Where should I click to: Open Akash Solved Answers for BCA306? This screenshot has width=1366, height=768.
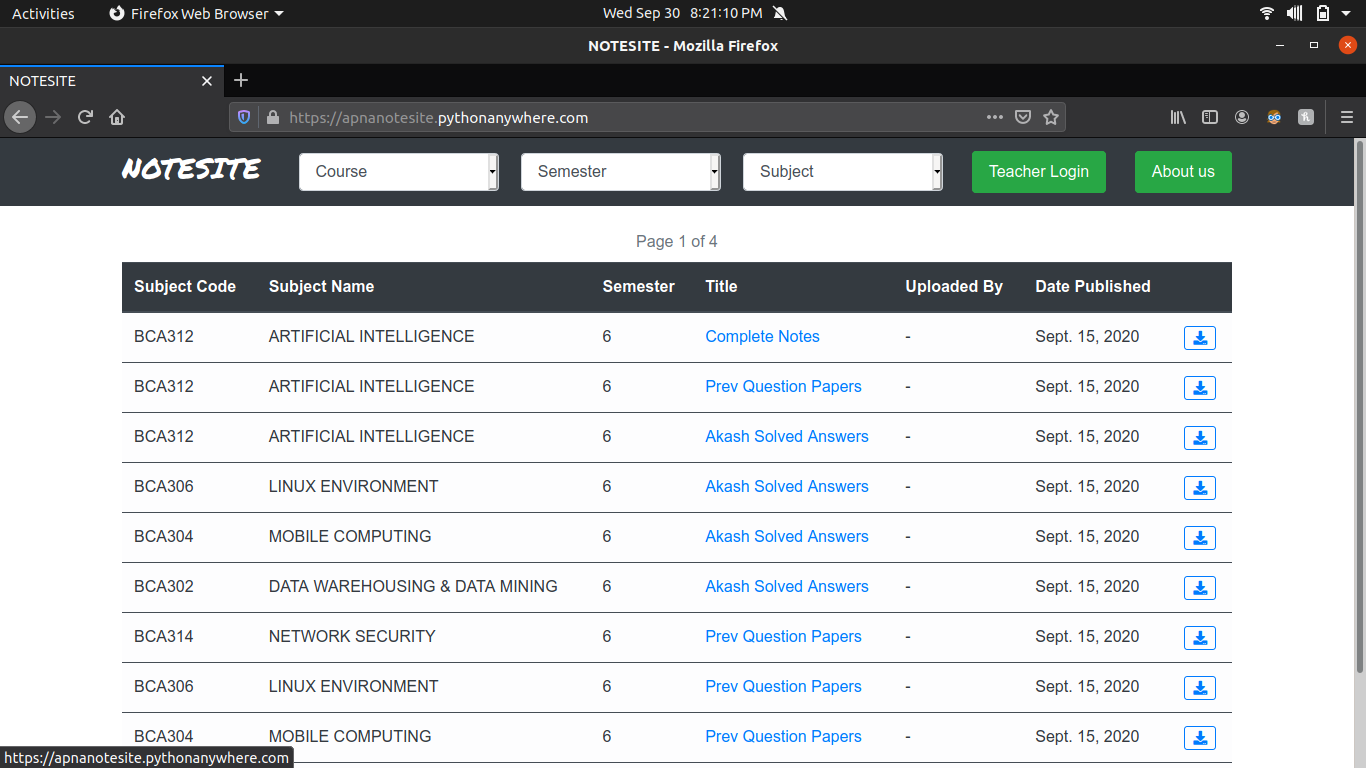tap(787, 486)
